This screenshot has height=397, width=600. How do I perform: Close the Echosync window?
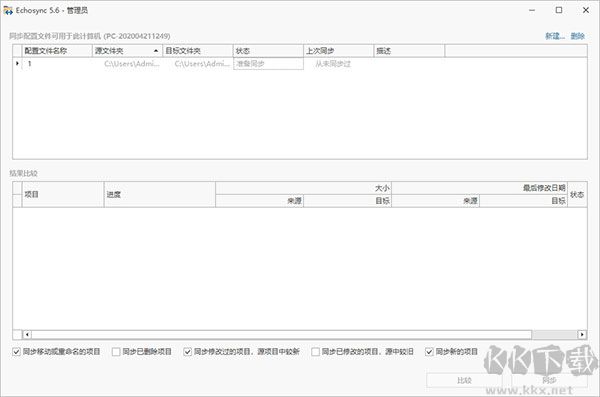[x=586, y=10]
